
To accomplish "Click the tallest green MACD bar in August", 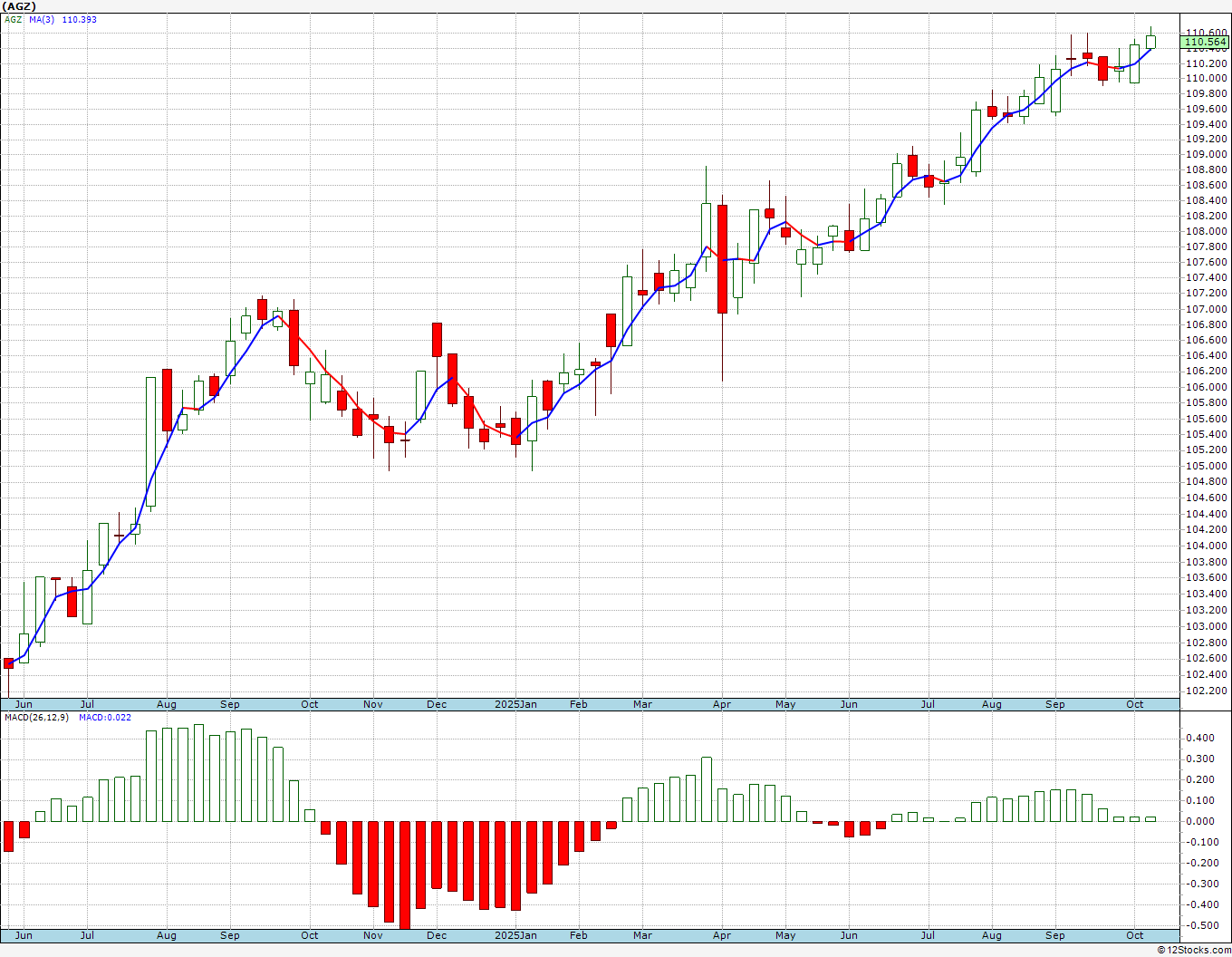I will [199, 773].
